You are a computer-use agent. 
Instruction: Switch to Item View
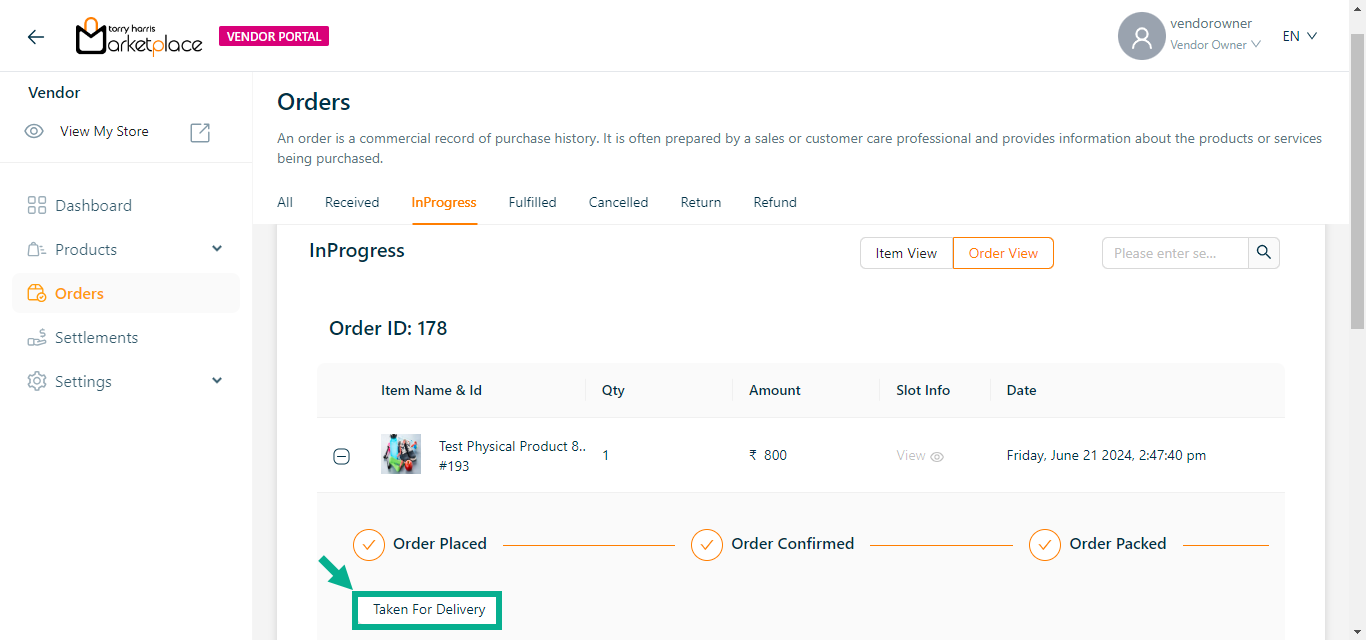click(906, 253)
